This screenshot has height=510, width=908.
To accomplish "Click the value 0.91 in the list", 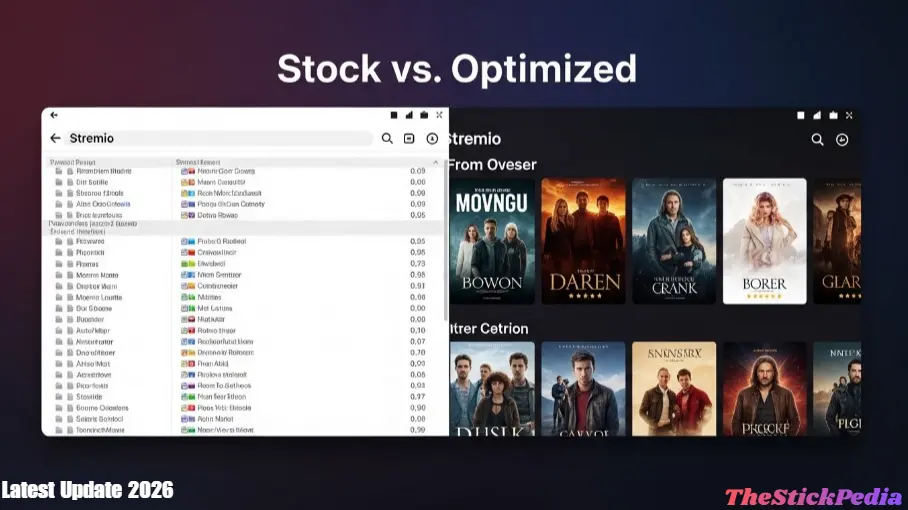I will pyautogui.click(x=418, y=286).
